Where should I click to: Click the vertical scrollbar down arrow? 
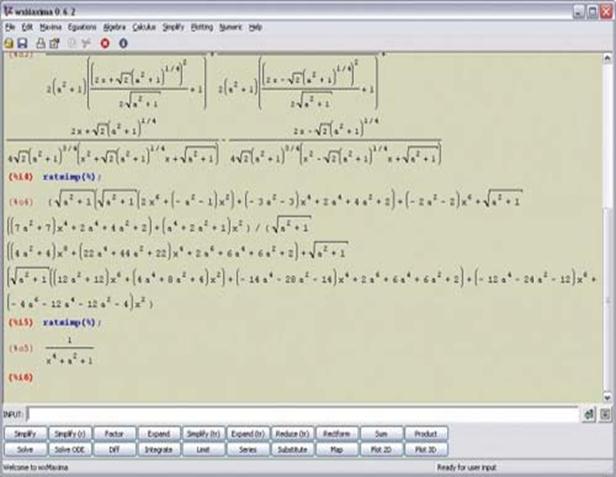(607, 397)
